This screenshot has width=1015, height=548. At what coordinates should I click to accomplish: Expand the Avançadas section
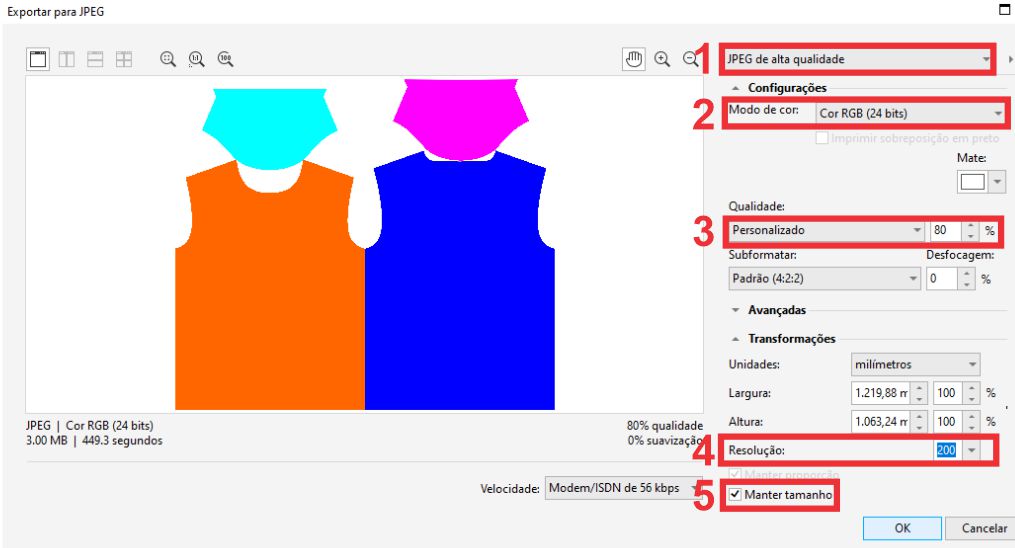pos(736,310)
